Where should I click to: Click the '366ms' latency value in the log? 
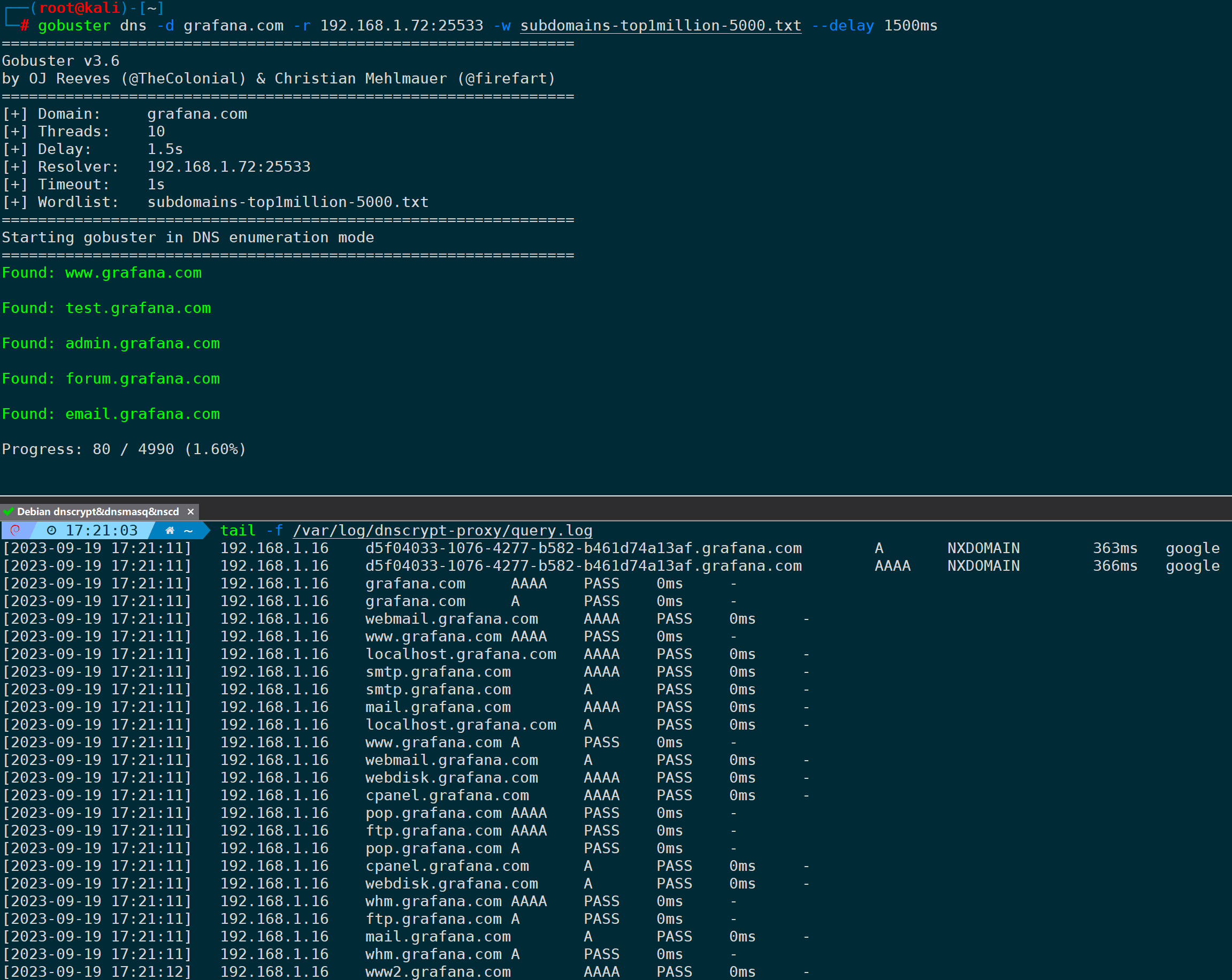tap(1115, 566)
